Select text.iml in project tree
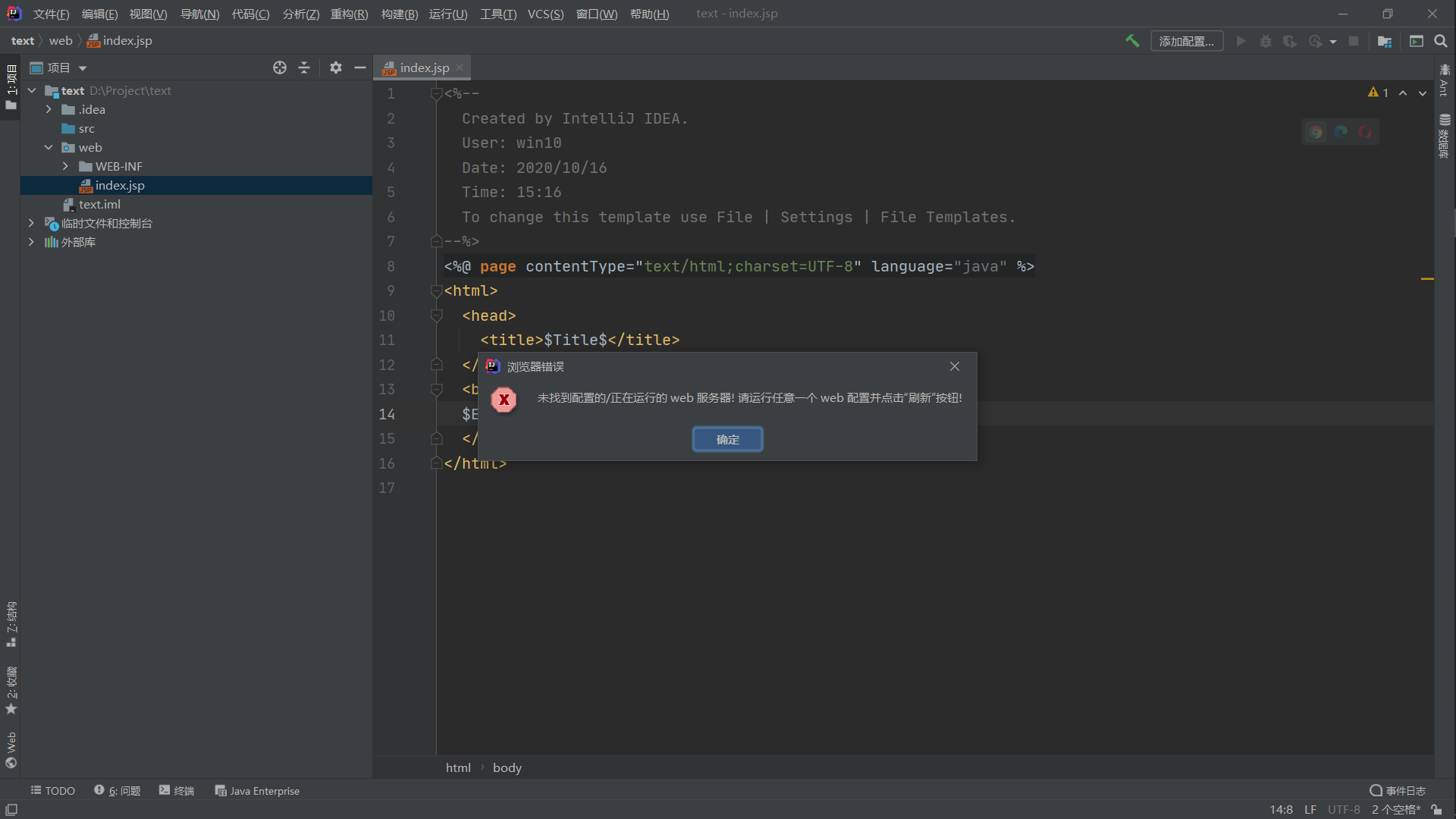 pyautogui.click(x=99, y=204)
